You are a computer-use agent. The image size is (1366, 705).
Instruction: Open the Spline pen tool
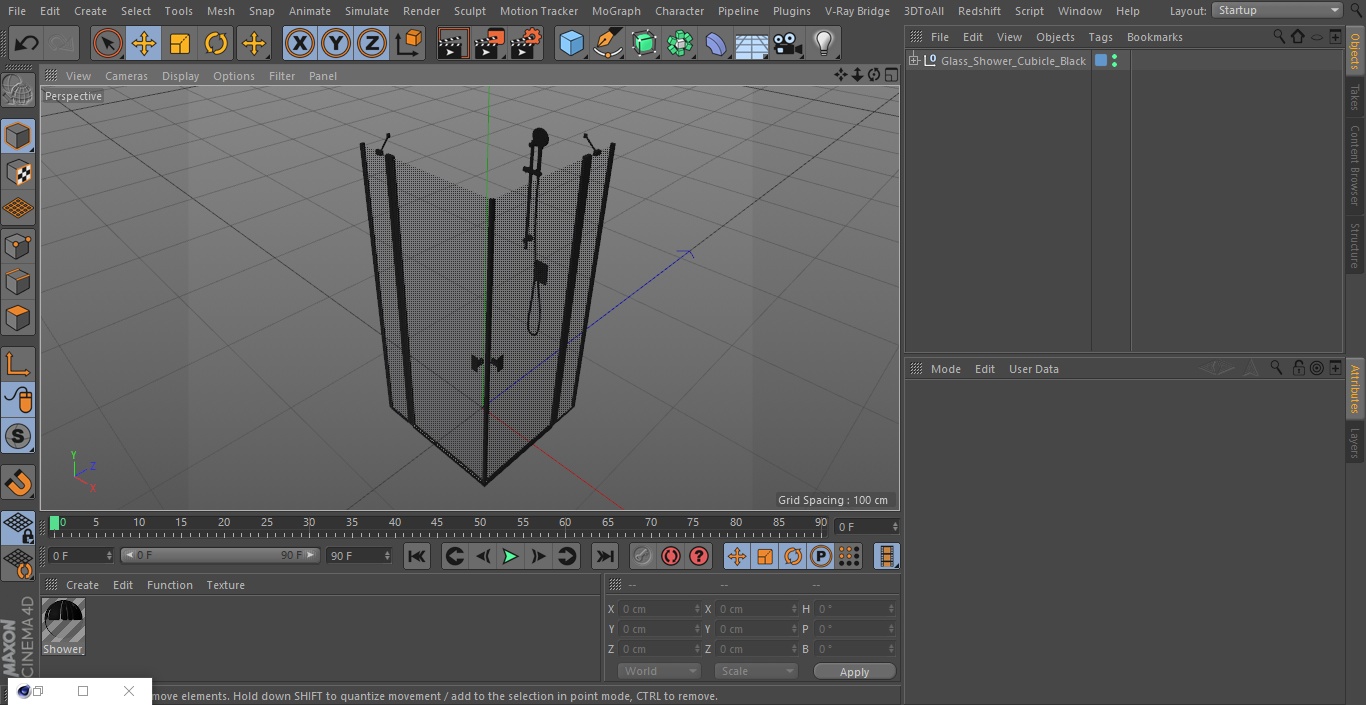coord(607,44)
